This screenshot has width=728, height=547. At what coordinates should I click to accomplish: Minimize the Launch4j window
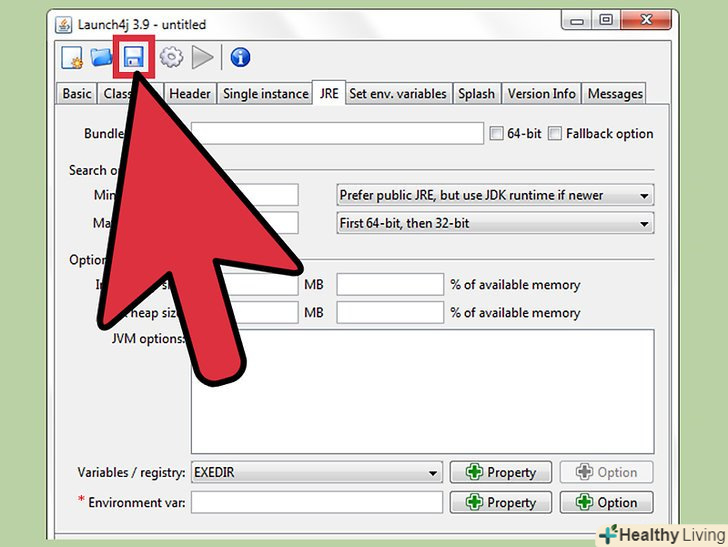[x=577, y=21]
